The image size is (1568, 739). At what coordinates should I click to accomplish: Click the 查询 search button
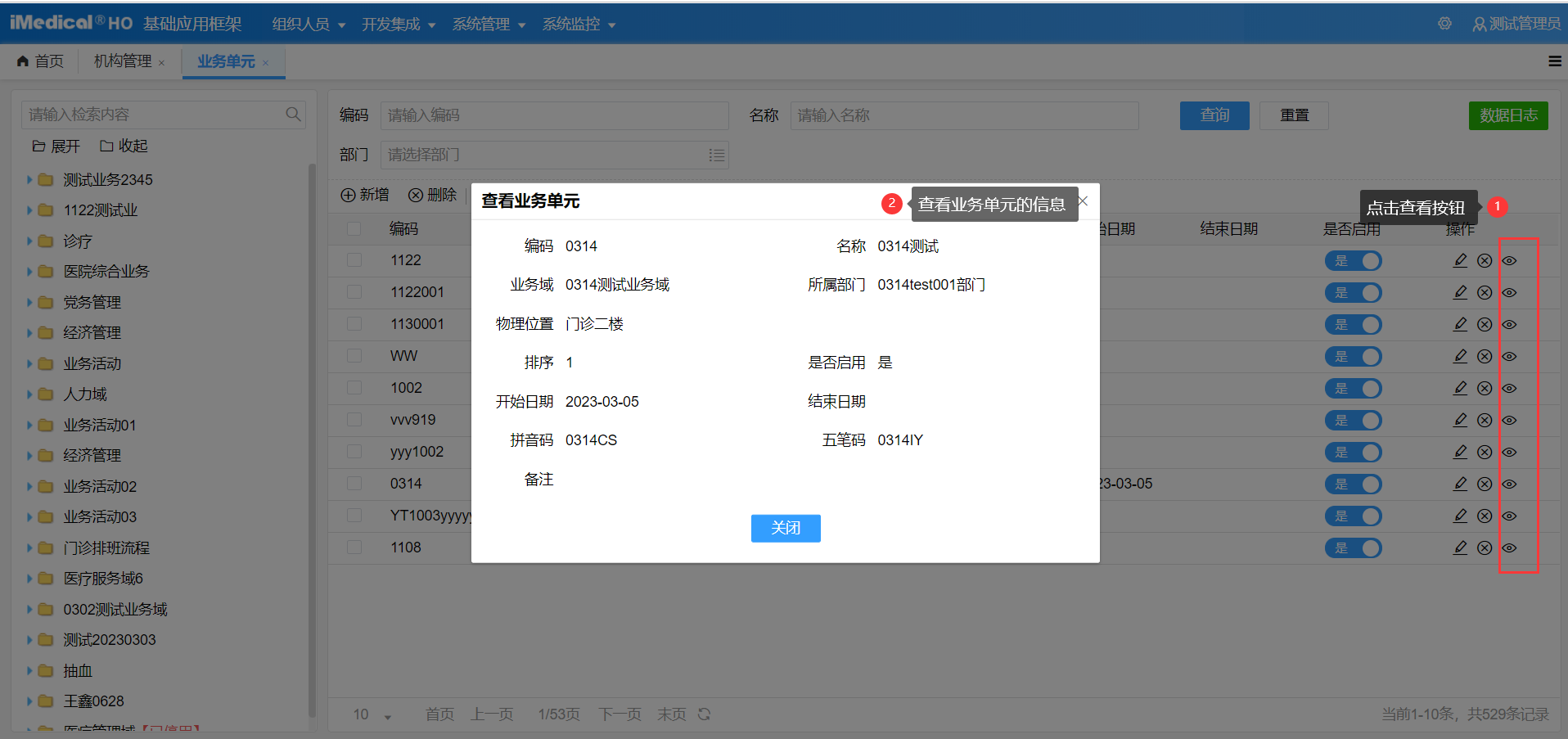pyautogui.click(x=1214, y=115)
